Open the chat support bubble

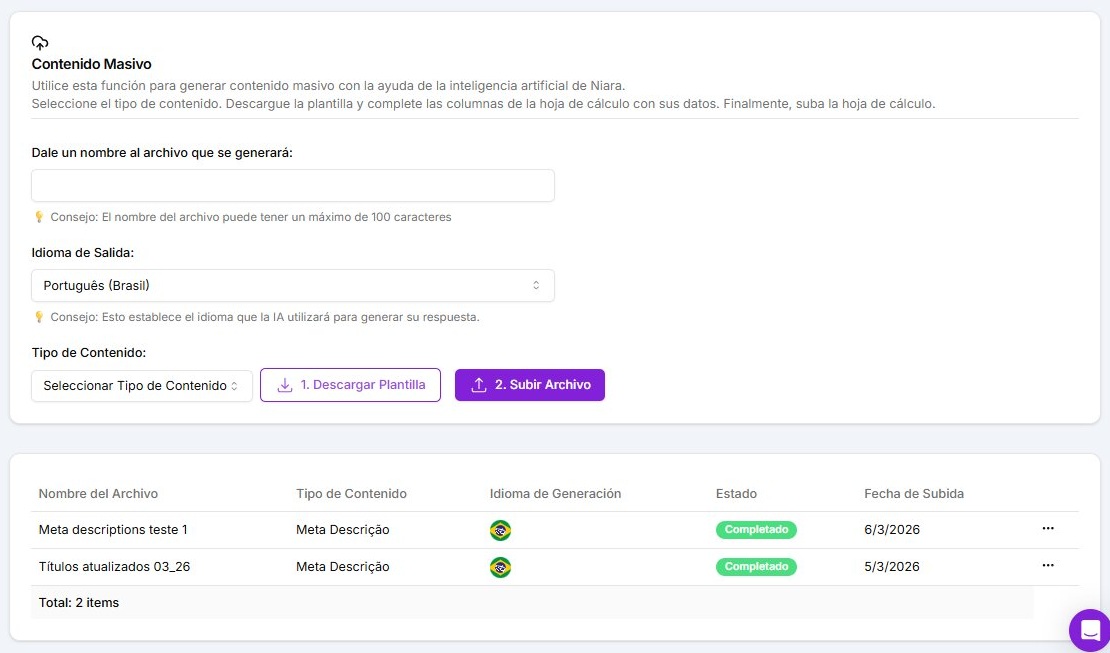(x=1089, y=630)
